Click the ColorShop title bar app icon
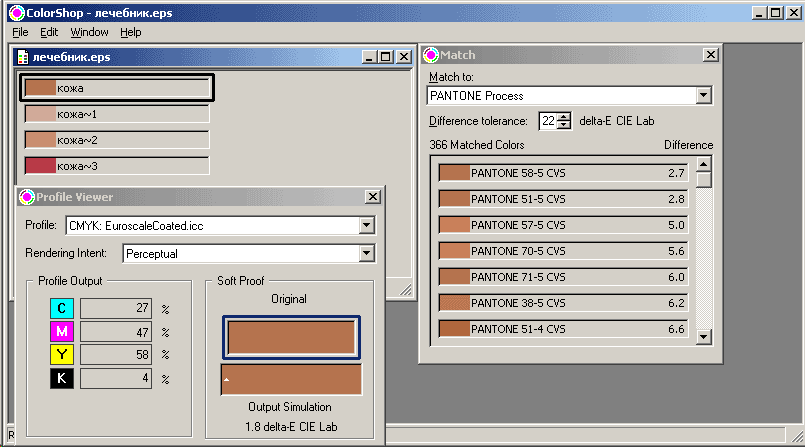 tap(16, 13)
